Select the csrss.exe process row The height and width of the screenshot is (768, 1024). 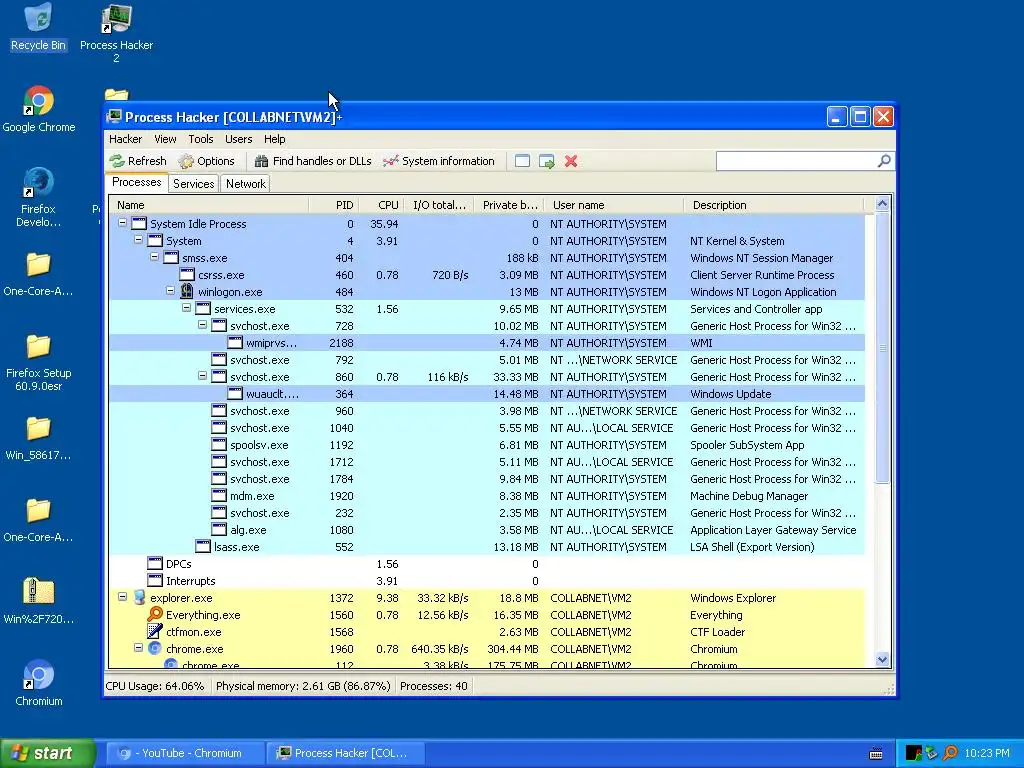tap(487, 275)
